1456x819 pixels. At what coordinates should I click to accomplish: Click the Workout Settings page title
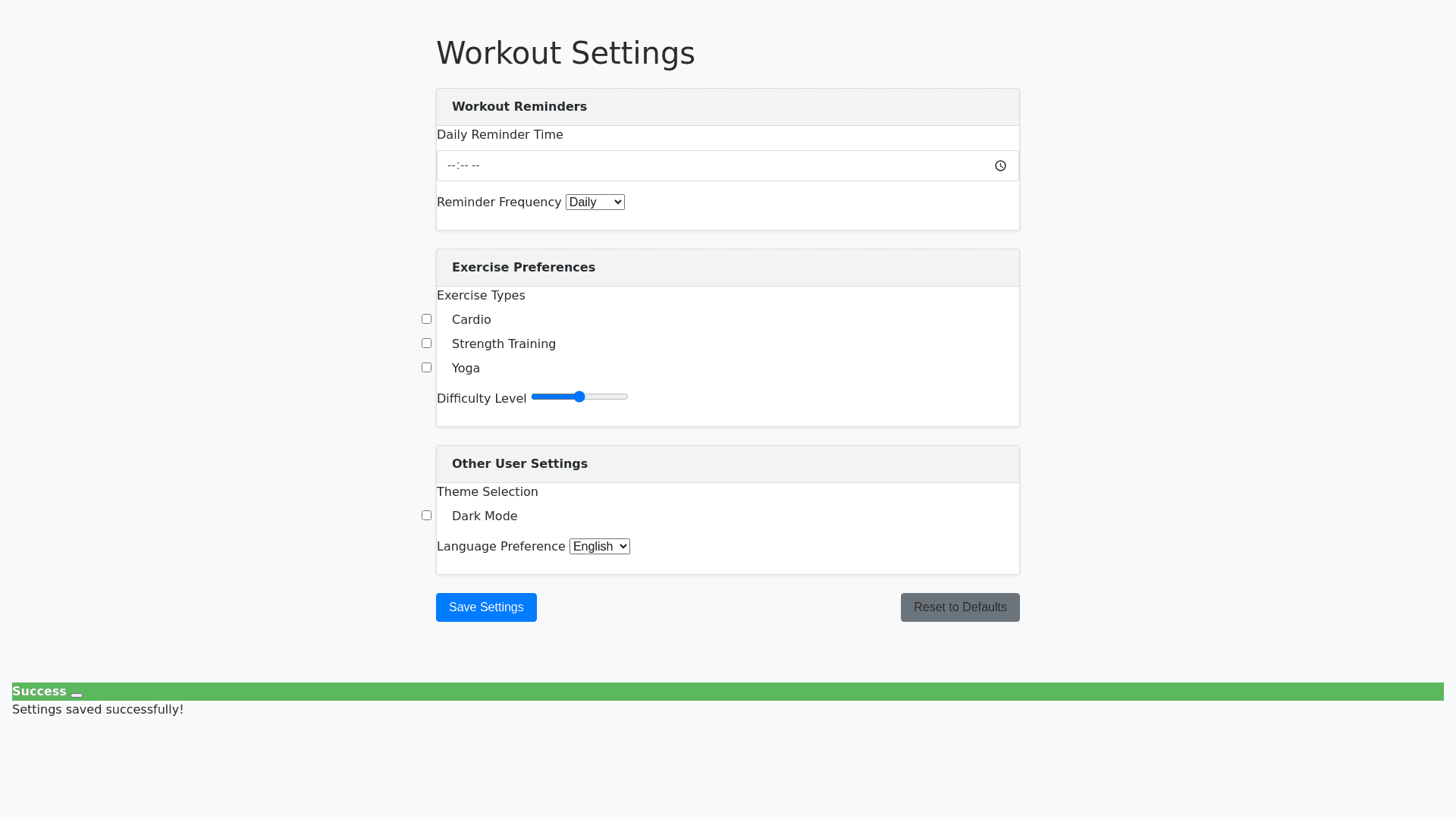tap(565, 53)
